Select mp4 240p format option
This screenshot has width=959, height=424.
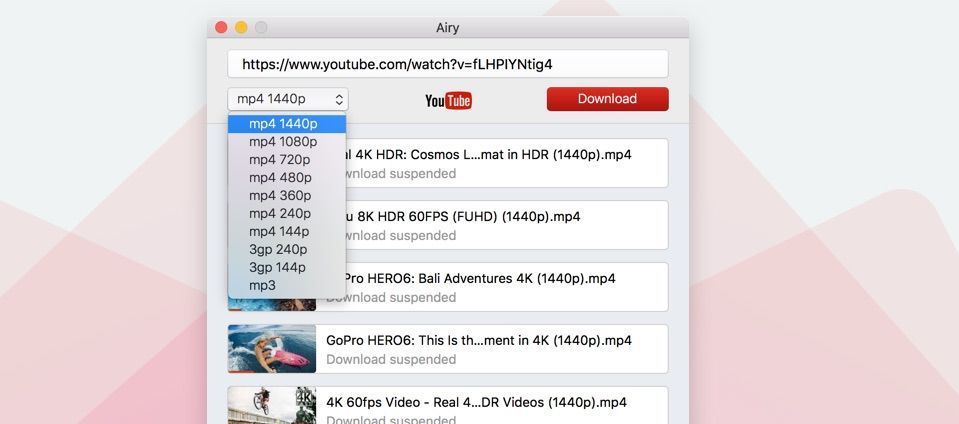(x=287, y=214)
